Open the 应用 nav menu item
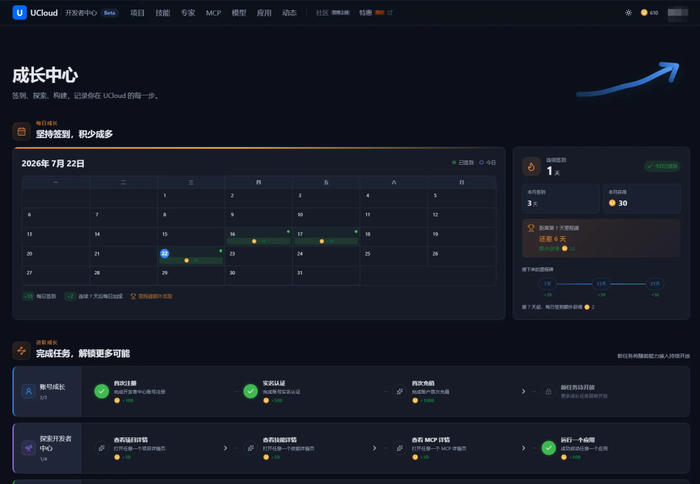The image size is (700, 484). pos(264,13)
